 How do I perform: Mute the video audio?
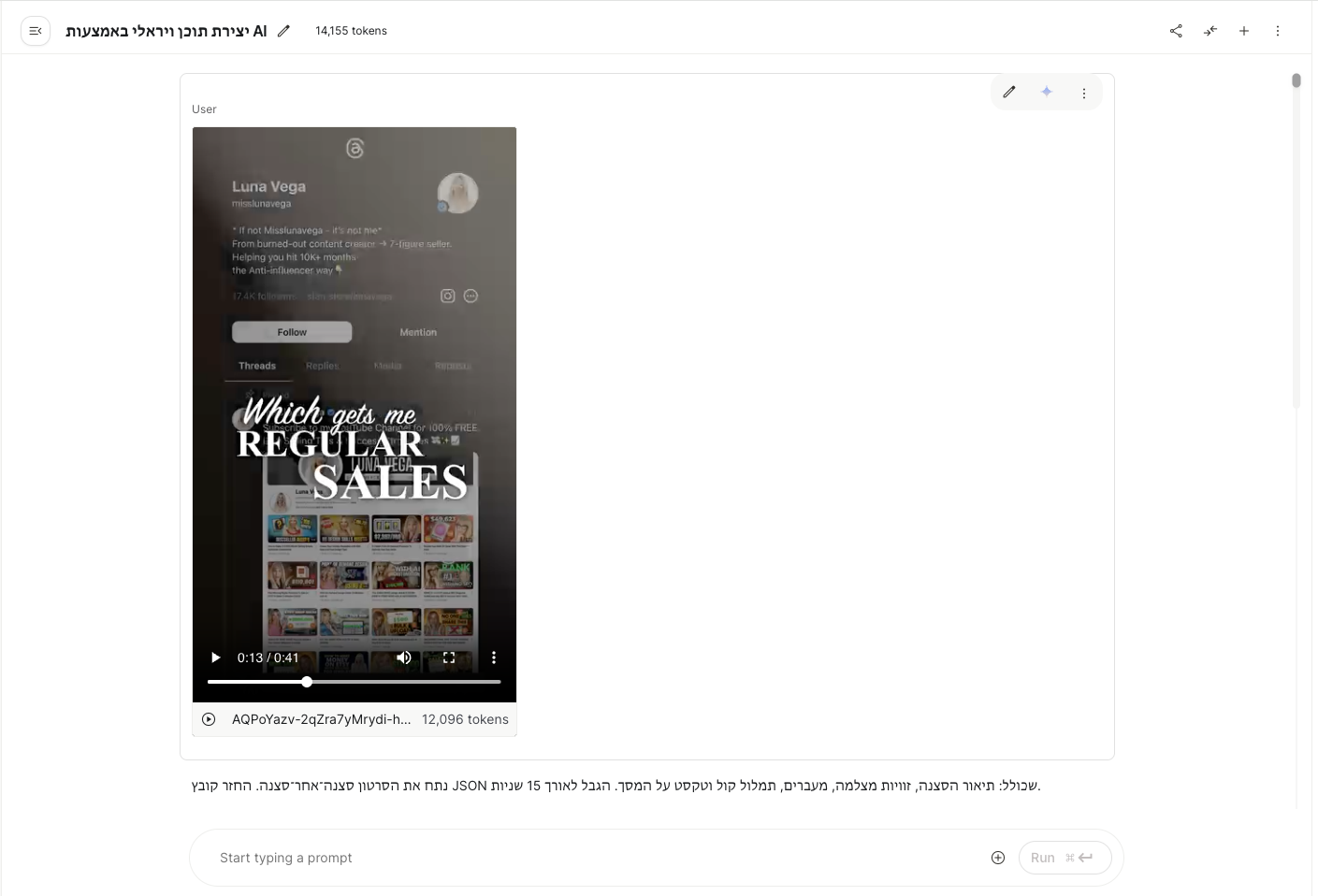point(403,658)
